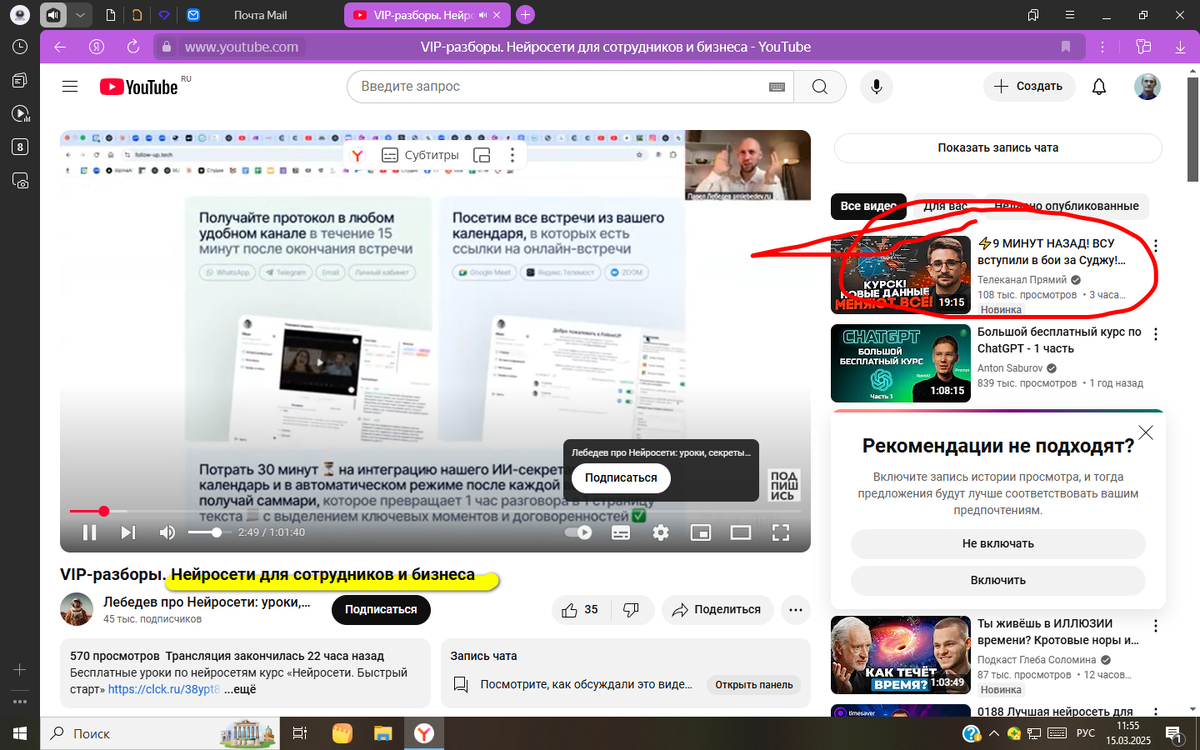Open the on-screen keyboard in search box

(777, 87)
